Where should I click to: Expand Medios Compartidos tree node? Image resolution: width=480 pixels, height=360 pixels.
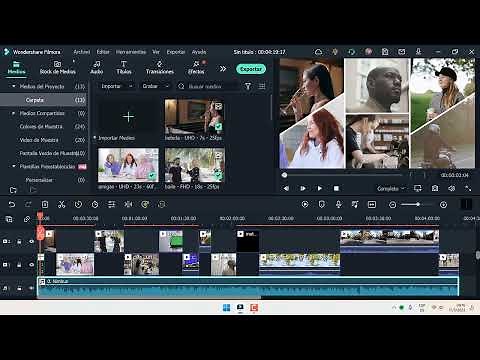14,113
